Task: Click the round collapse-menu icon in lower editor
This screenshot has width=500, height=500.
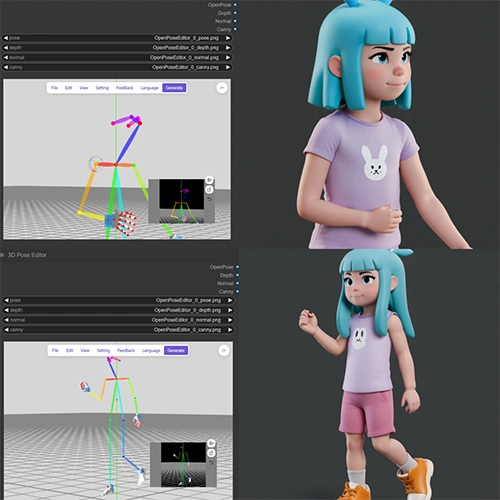Action: [224, 350]
